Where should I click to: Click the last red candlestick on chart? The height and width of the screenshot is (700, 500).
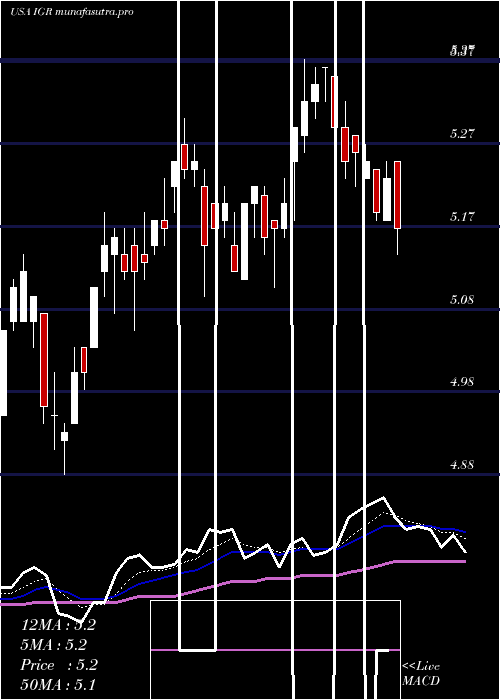(397, 195)
